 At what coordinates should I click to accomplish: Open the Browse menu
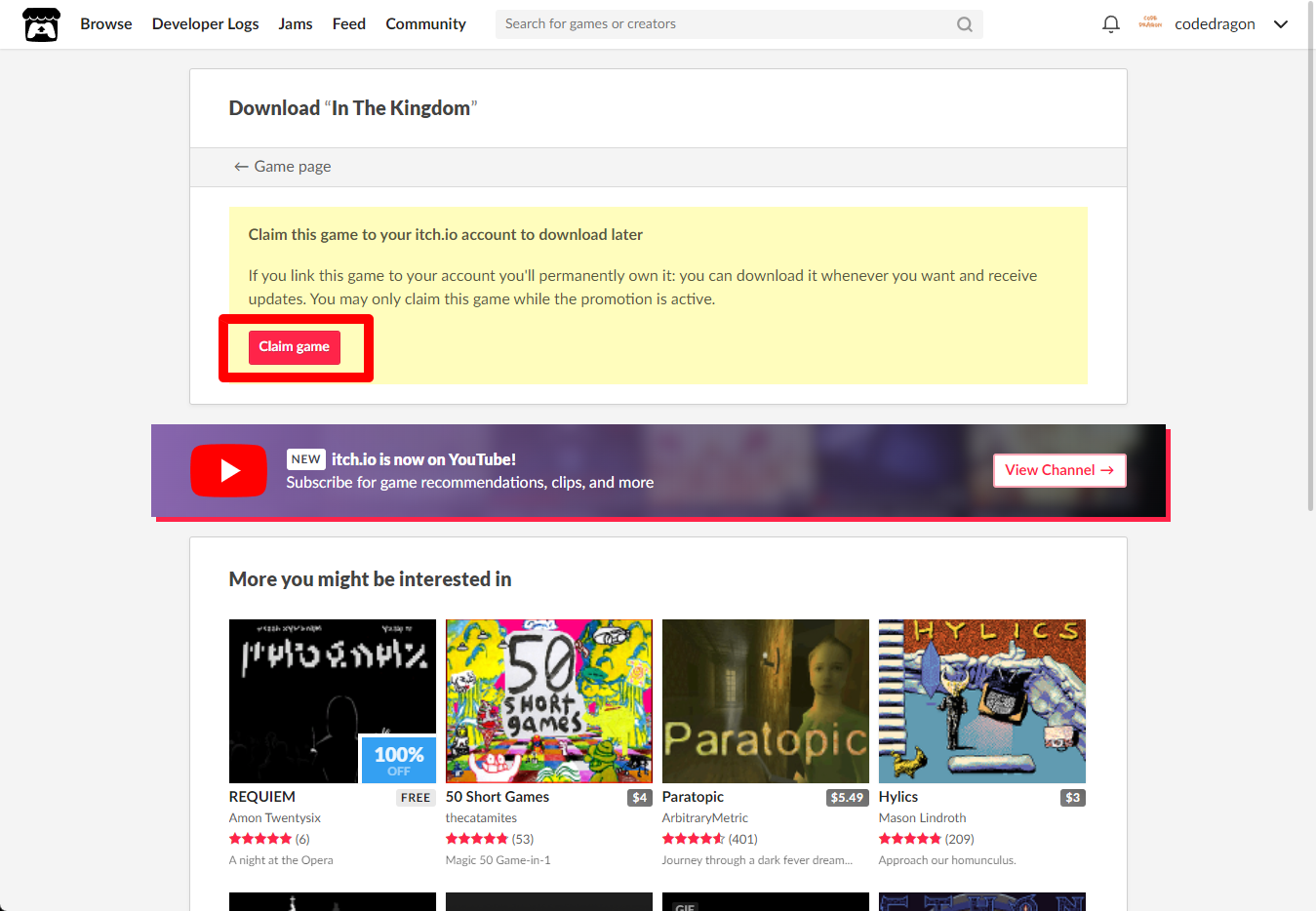click(106, 24)
